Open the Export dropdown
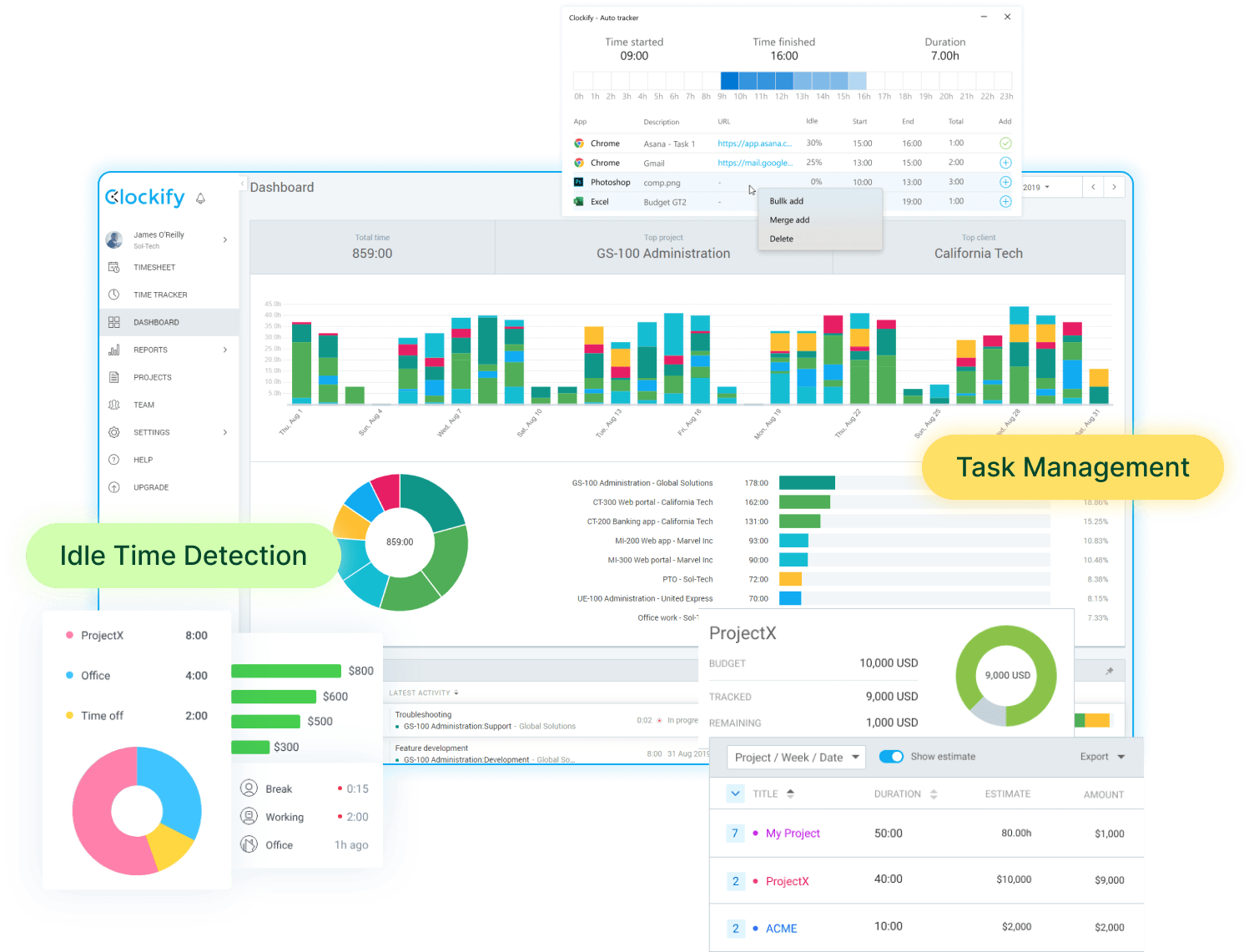This screenshot has width=1249, height=952. click(x=1102, y=757)
